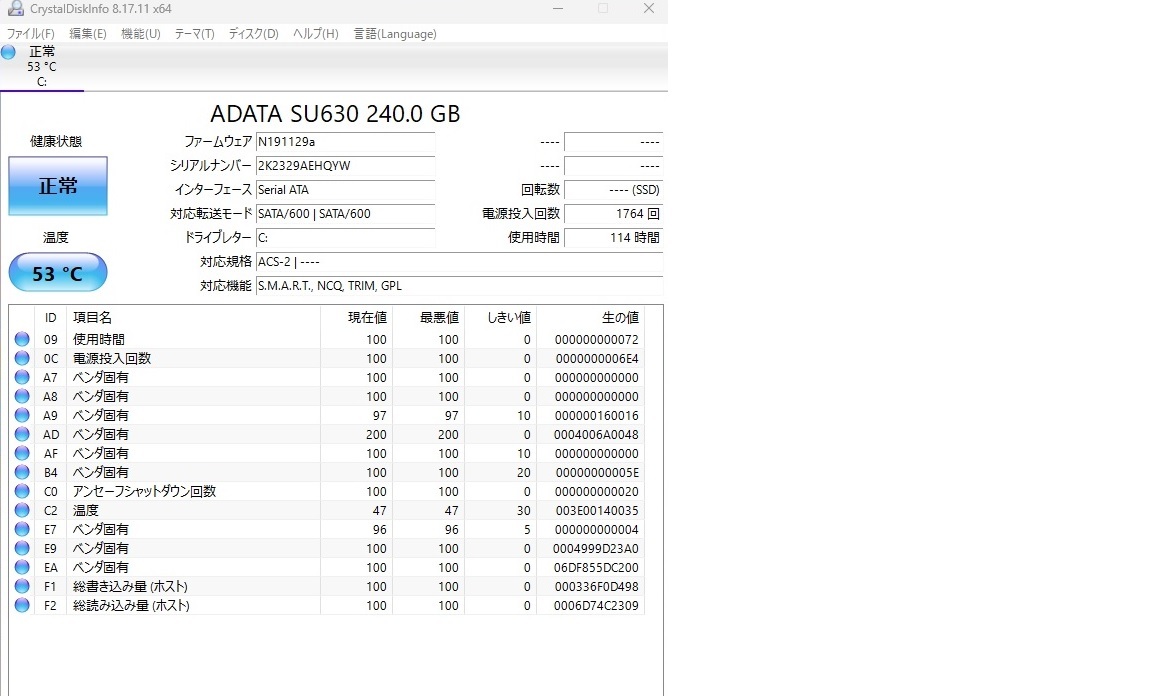Viewport: 1152px width, 696px height.
Task: Open the ディスク(D) menu
Action: click(253, 34)
